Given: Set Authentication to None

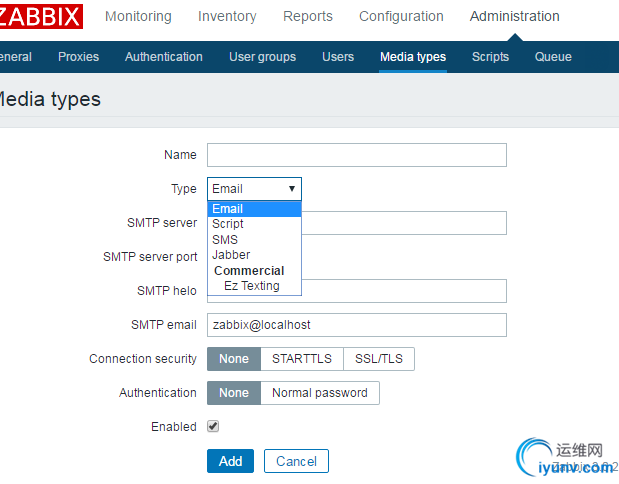Looking at the screenshot, I should pyautogui.click(x=234, y=393).
